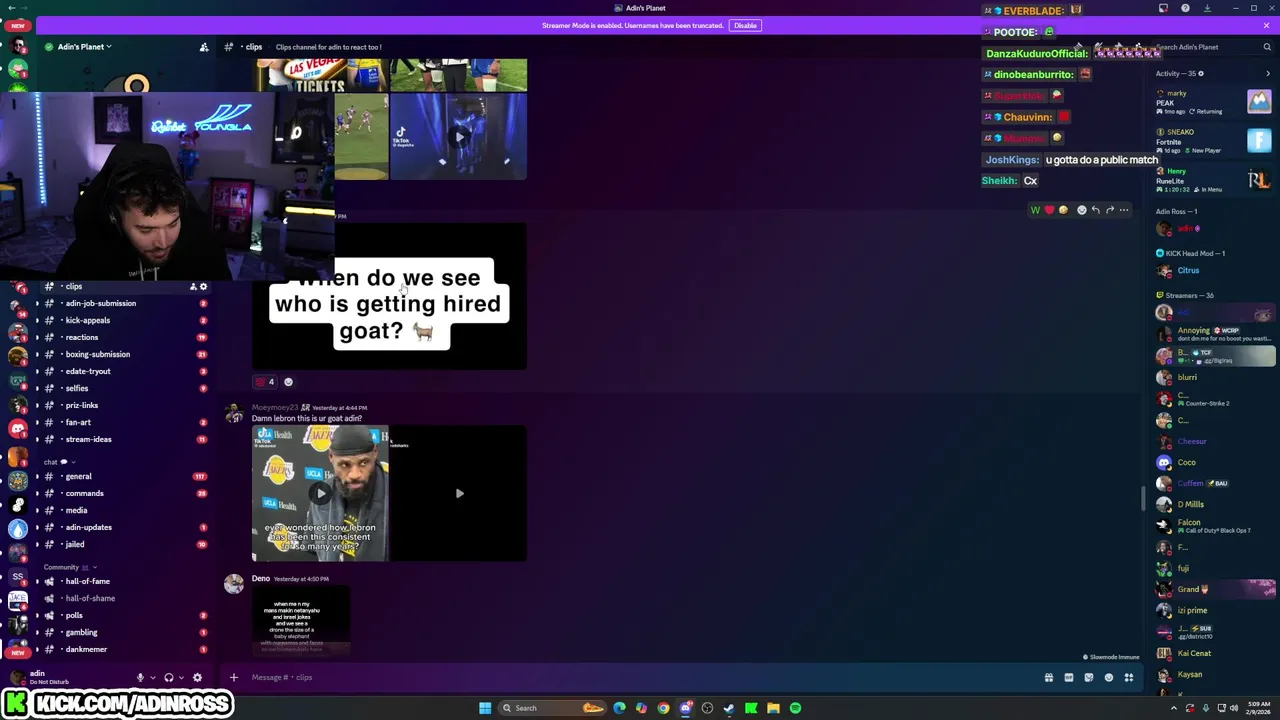Viewport: 1280px width, 720px height.
Task: Open the emoji picker in message bar
Action: click(x=1109, y=678)
